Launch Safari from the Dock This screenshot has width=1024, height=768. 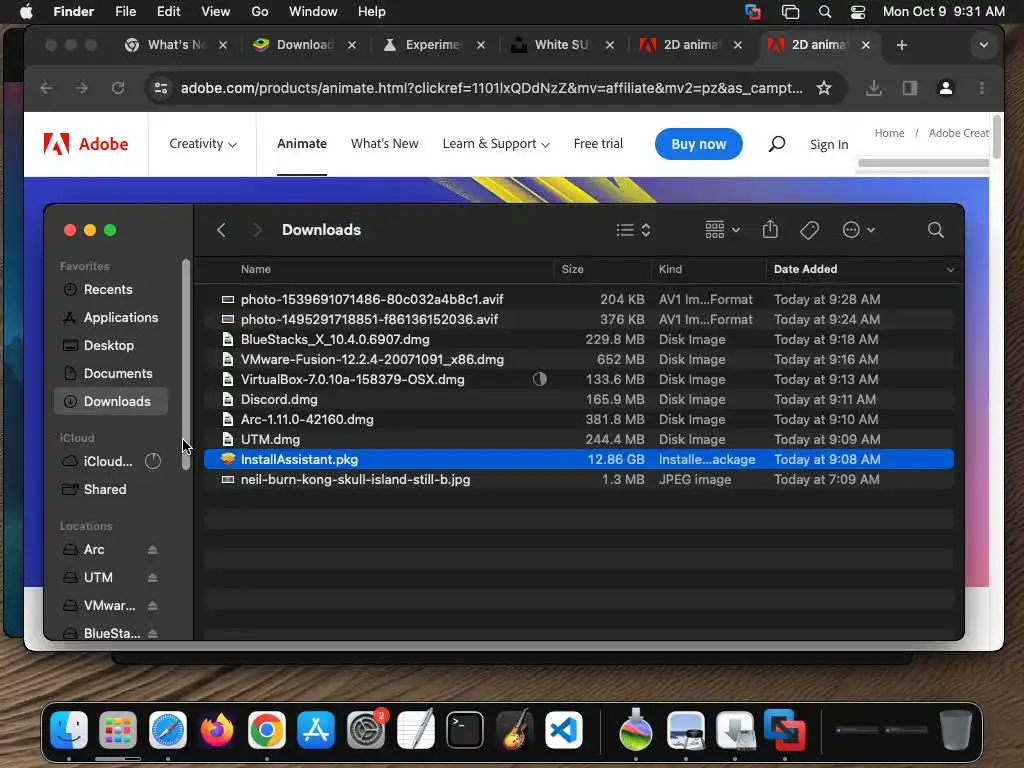point(168,730)
